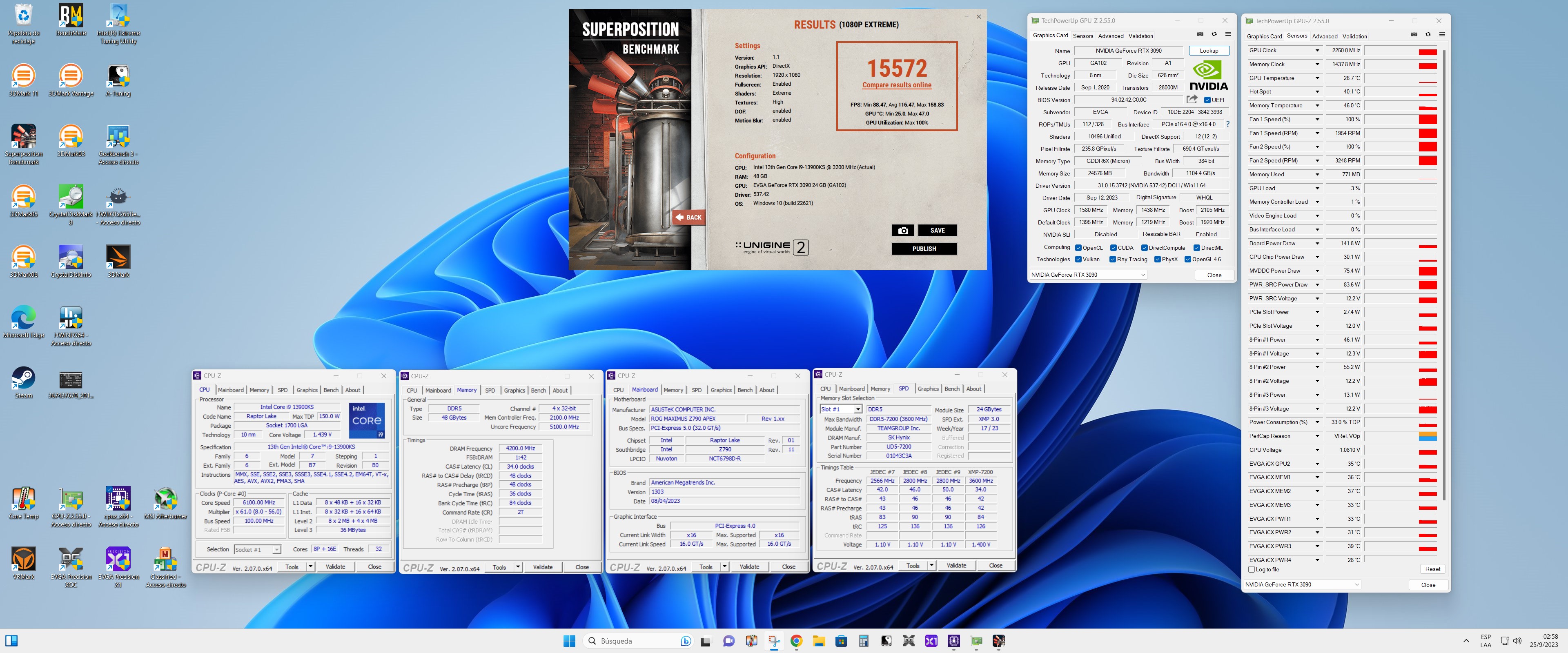The height and width of the screenshot is (653, 1568).
Task: Expand the GPU Clock sensor dropdown arrow
Action: coord(1317,51)
